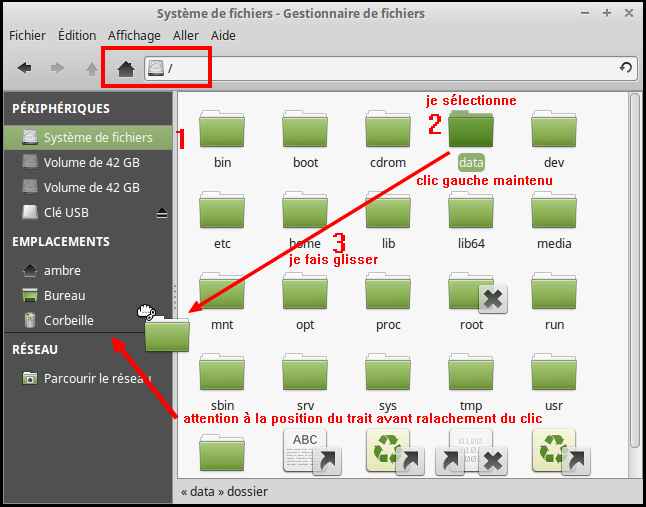Open the Édition menu
646x507 pixels.
click(77, 35)
